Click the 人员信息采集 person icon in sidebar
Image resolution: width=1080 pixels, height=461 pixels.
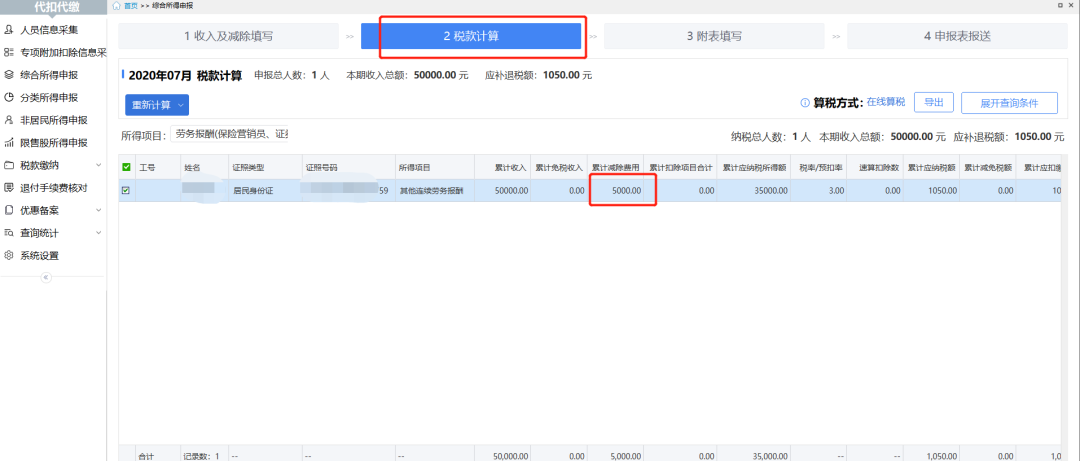coord(9,29)
